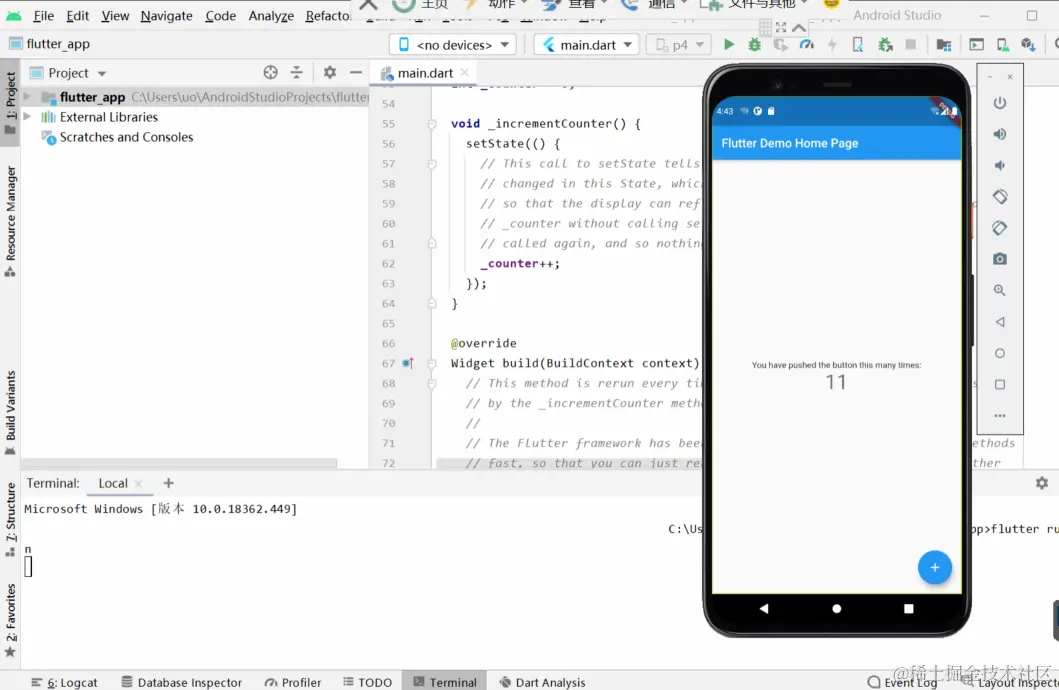Open the Navigate menu
This screenshot has width=1059, height=690.
click(x=166, y=16)
